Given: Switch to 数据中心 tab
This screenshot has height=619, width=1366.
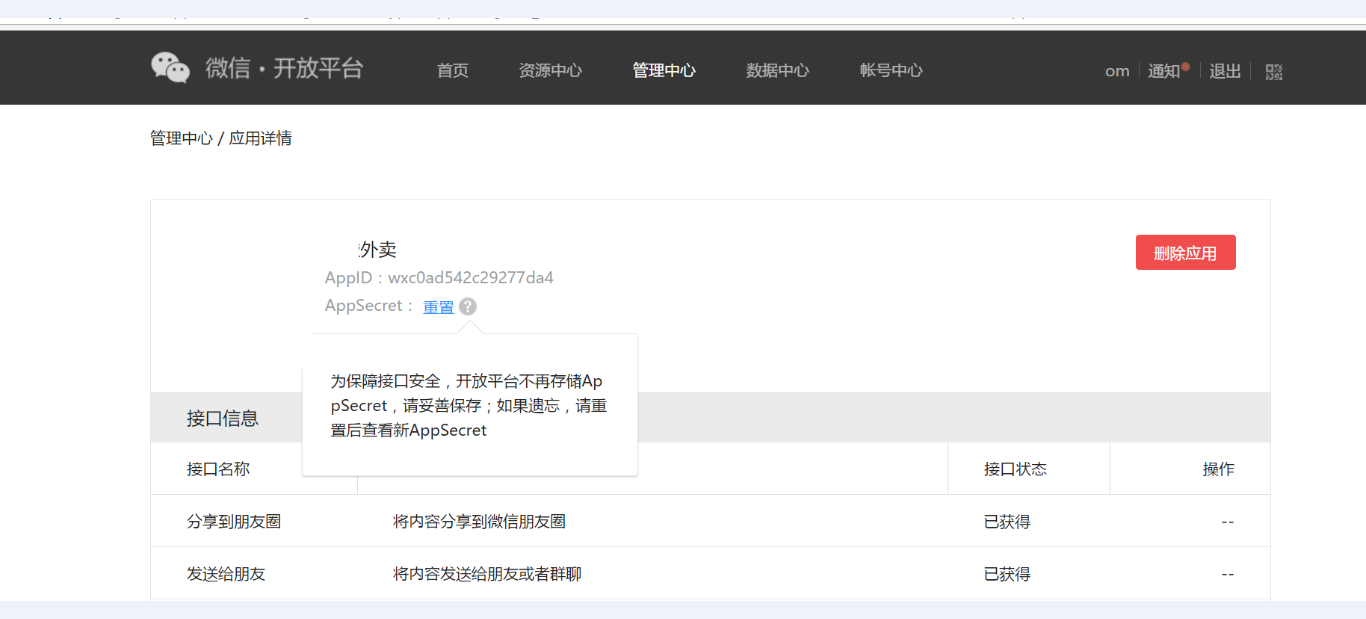Looking at the screenshot, I should [778, 71].
